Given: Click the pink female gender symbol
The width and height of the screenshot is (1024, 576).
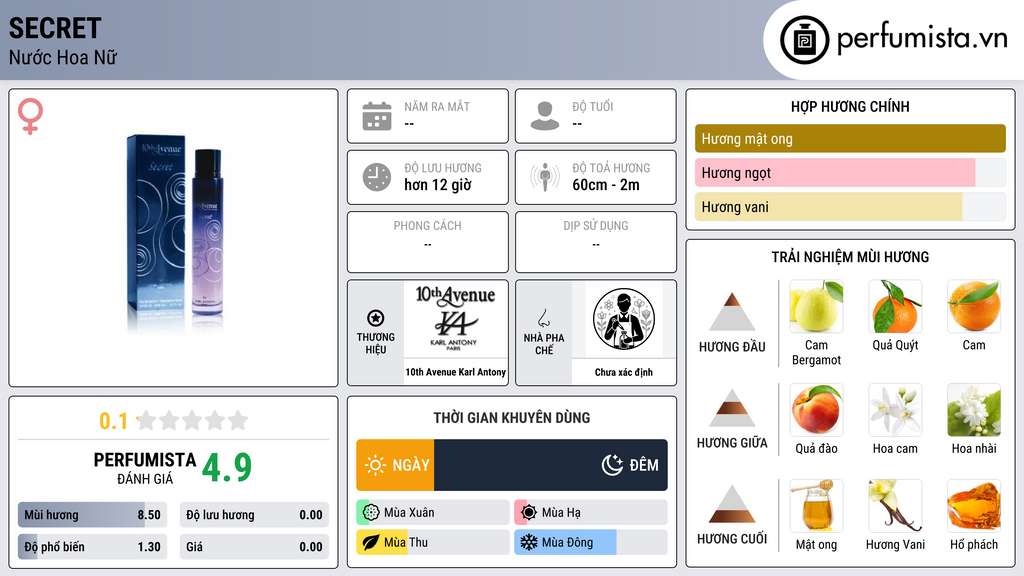Looking at the screenshot, I should 30,116.
